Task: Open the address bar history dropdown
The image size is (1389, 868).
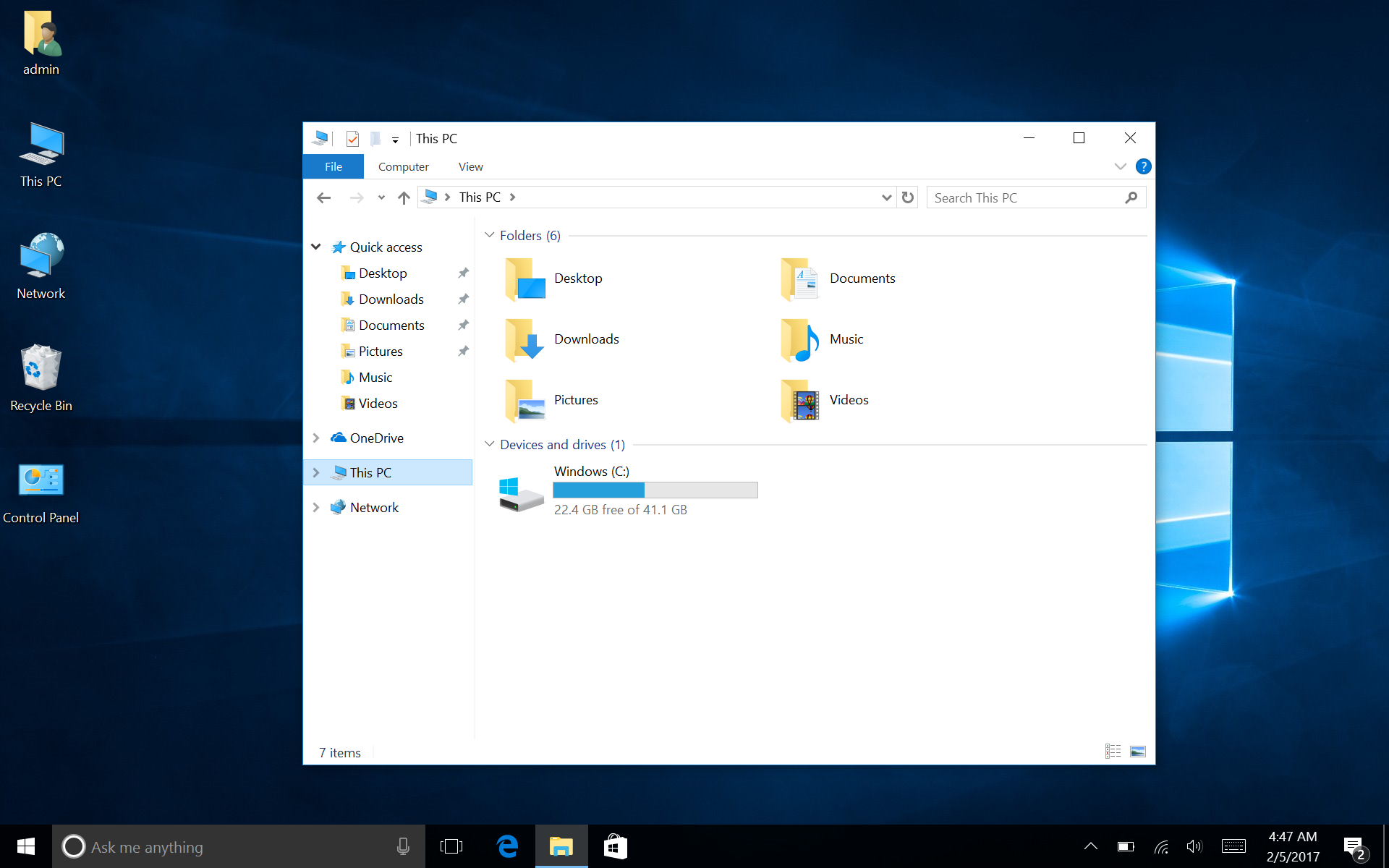Action: (886, 197)
